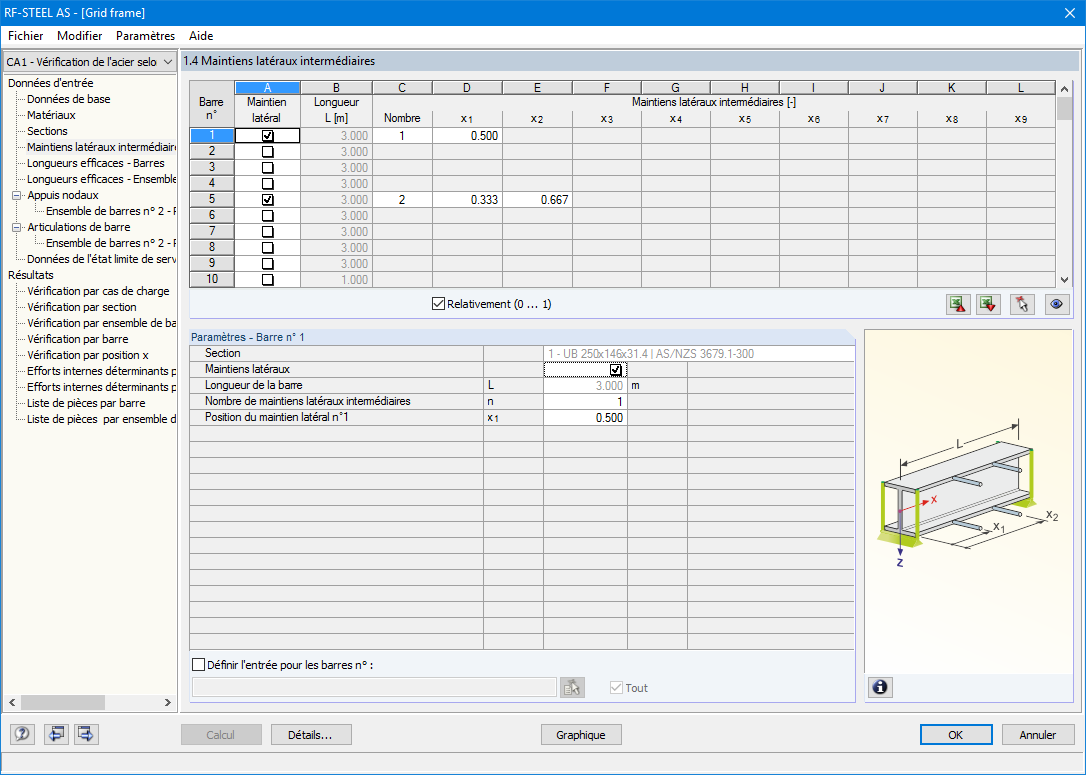The width and height of the screenshot is (1086, 775).
Task: Click the x1 value 0.500 in row 1
Action: 468,136
